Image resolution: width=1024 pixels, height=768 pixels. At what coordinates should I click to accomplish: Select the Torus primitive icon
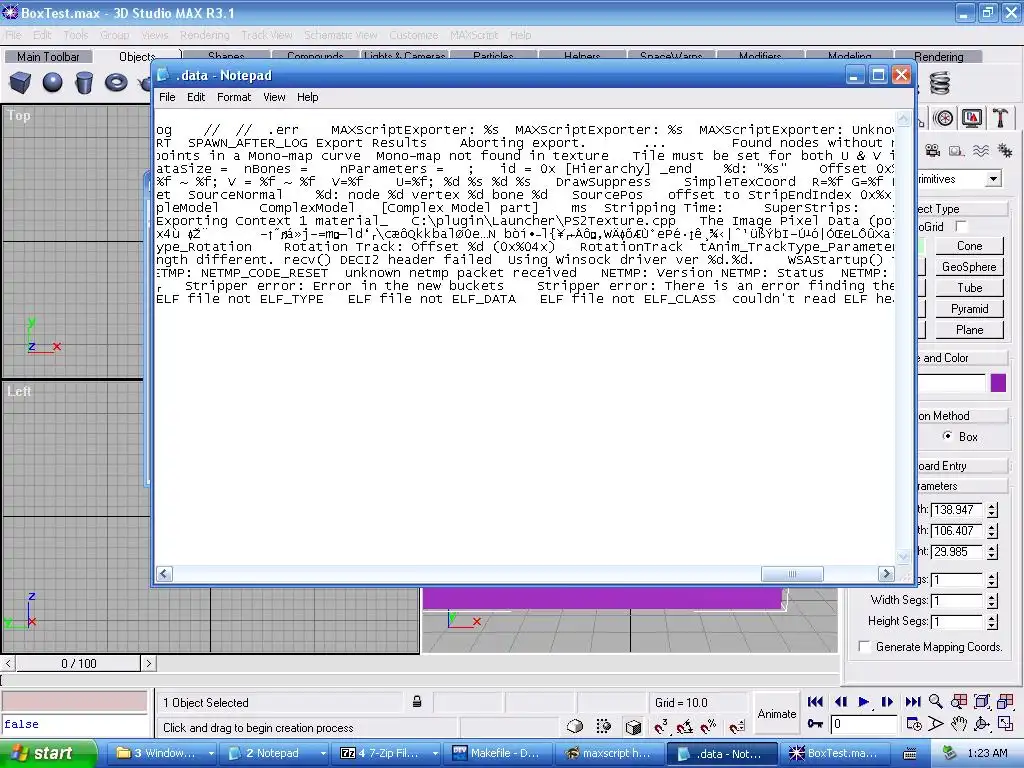(x=116, y=83)
